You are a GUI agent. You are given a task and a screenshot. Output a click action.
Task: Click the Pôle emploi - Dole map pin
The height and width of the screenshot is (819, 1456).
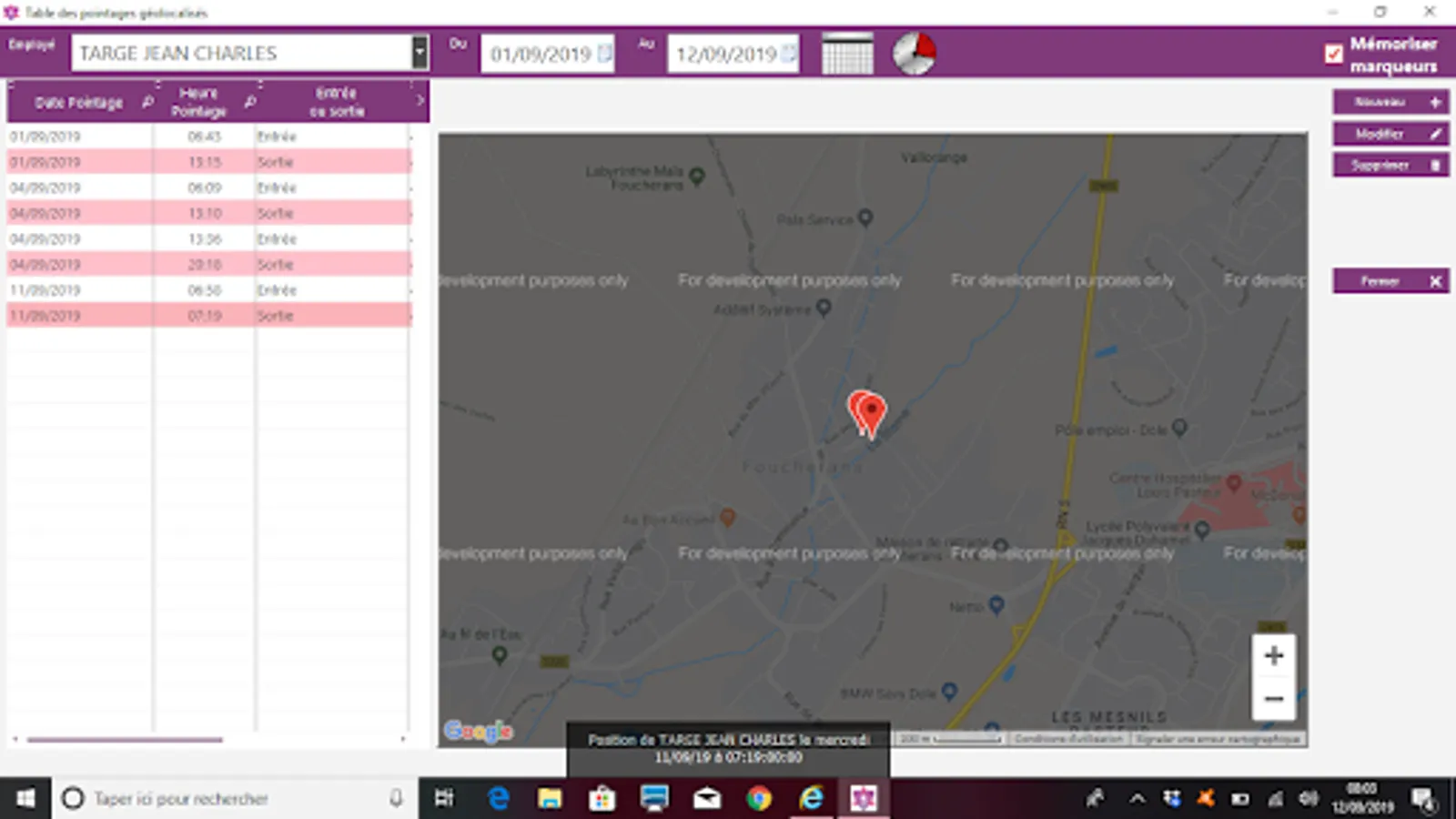1179,427
